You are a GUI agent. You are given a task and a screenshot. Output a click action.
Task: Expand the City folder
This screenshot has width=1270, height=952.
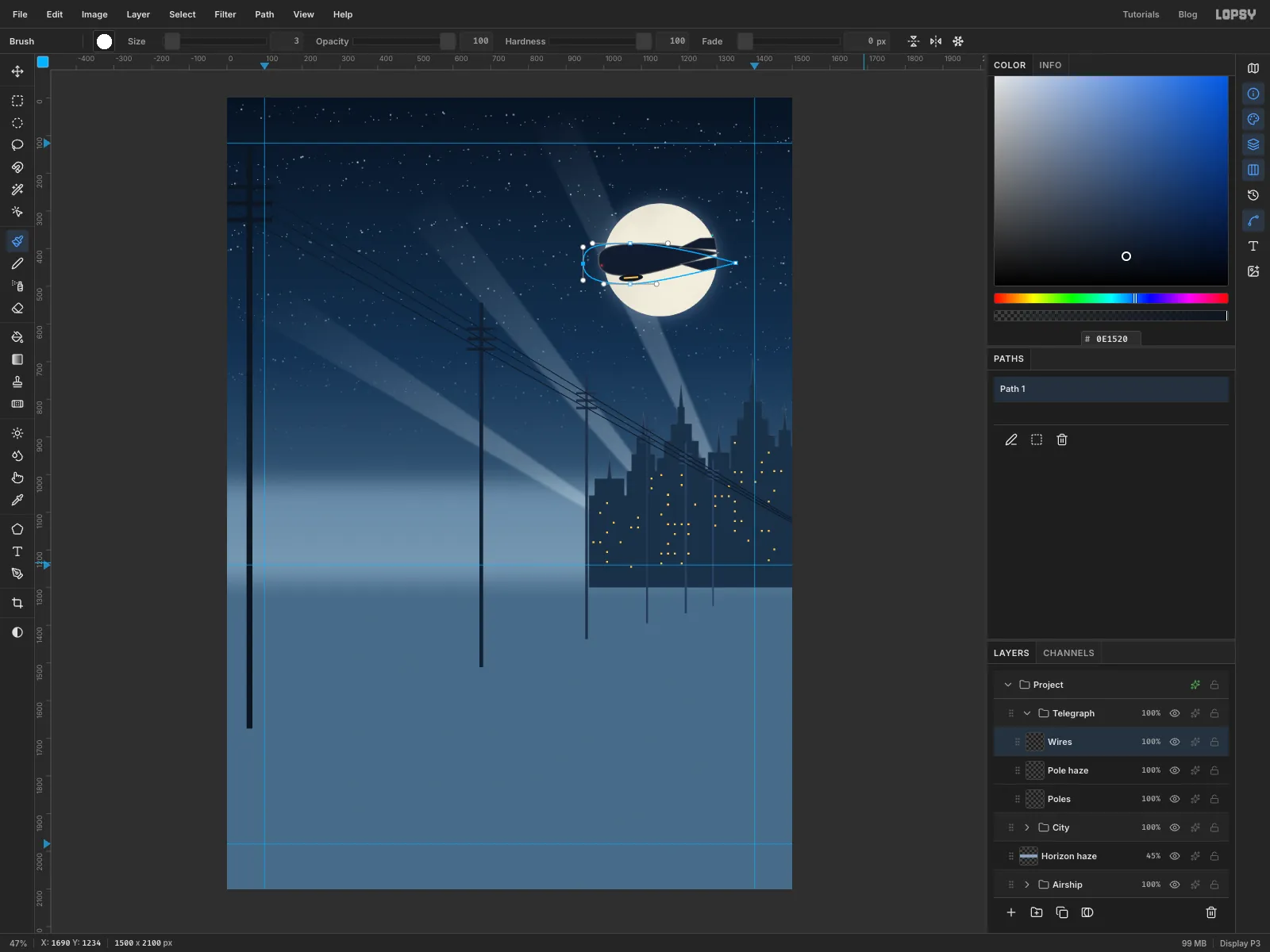coord(1027,827)
